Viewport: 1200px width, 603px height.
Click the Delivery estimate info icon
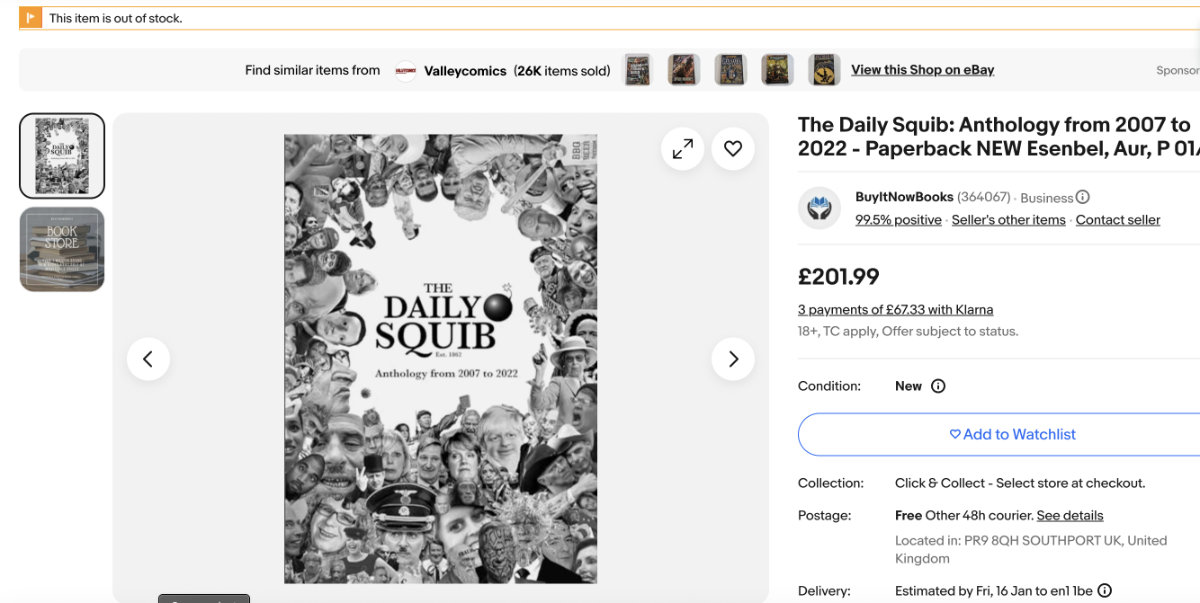click(1105, 591)
